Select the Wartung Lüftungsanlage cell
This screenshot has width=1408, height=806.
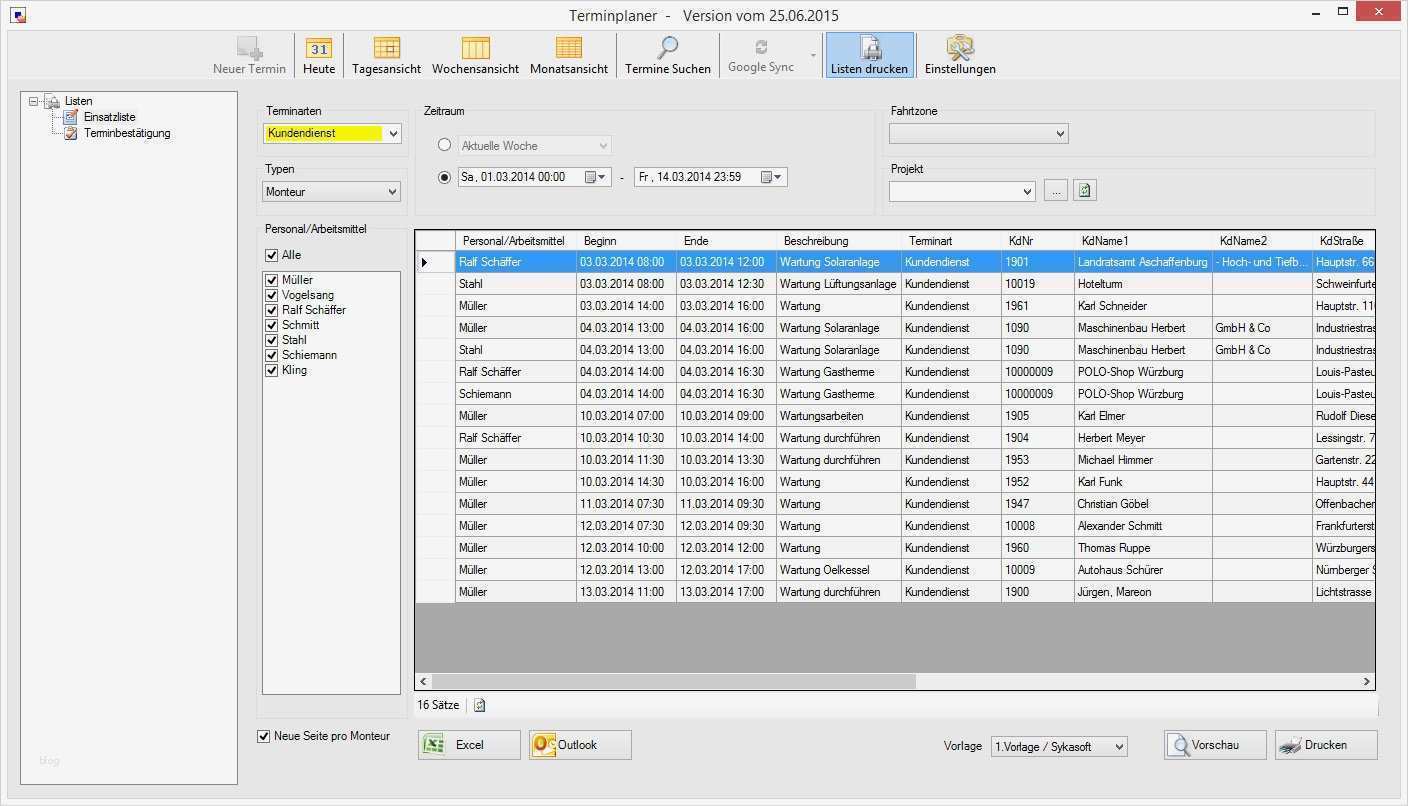(839, 284)
